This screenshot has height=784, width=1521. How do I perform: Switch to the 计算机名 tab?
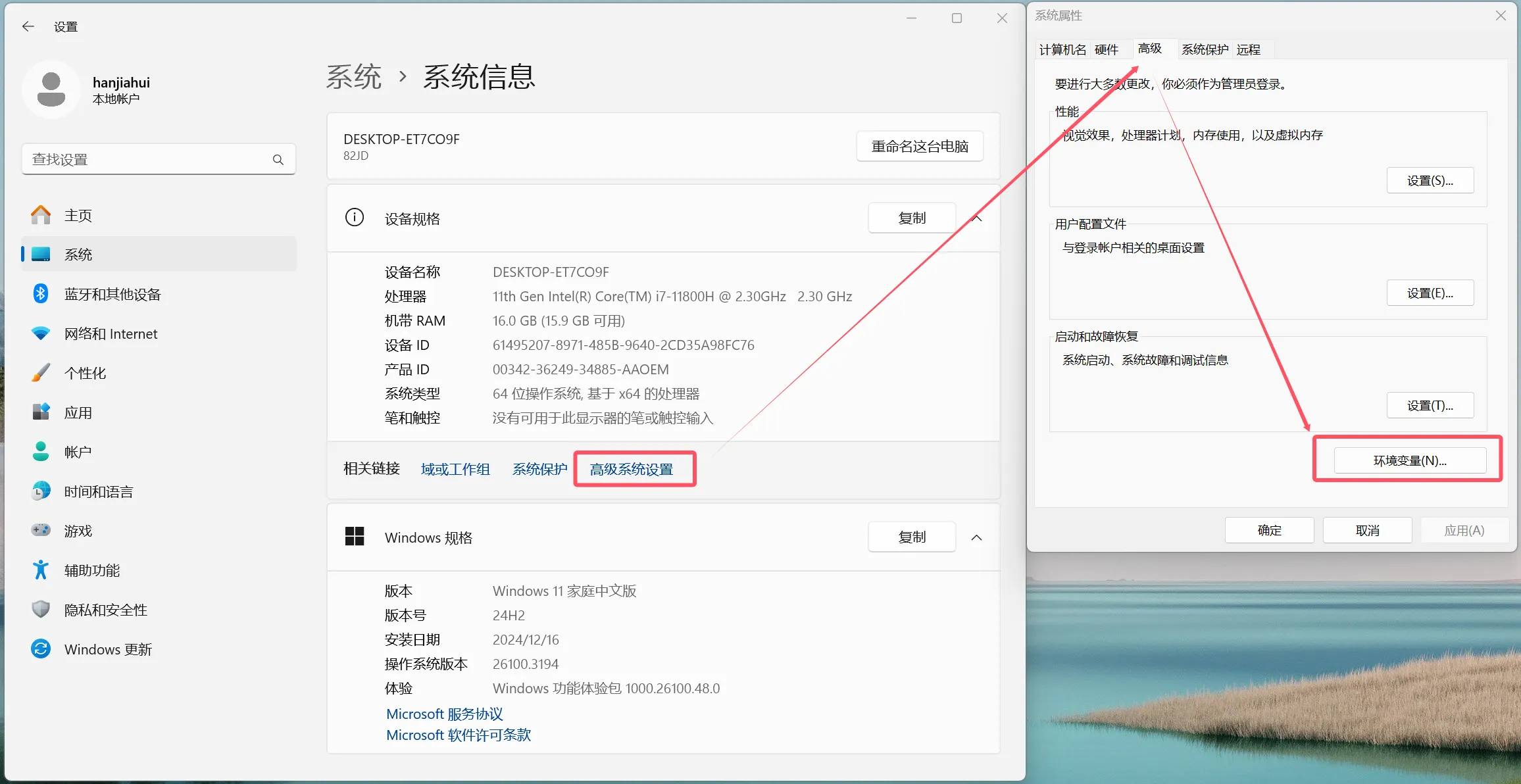click(x=1062, y=50)
